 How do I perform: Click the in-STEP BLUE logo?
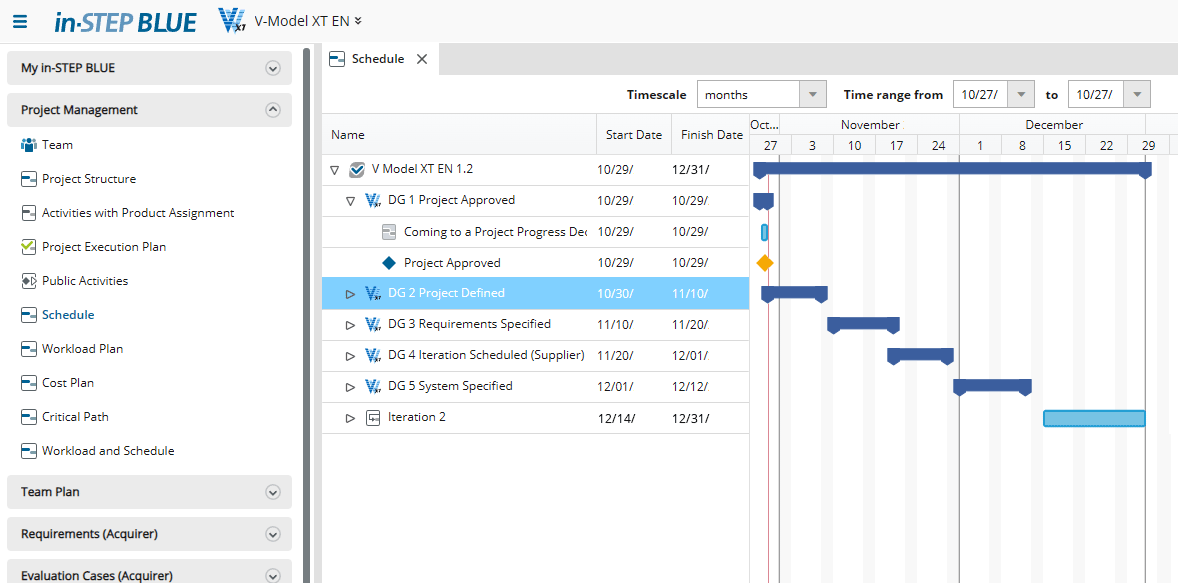tap(126, 21)
